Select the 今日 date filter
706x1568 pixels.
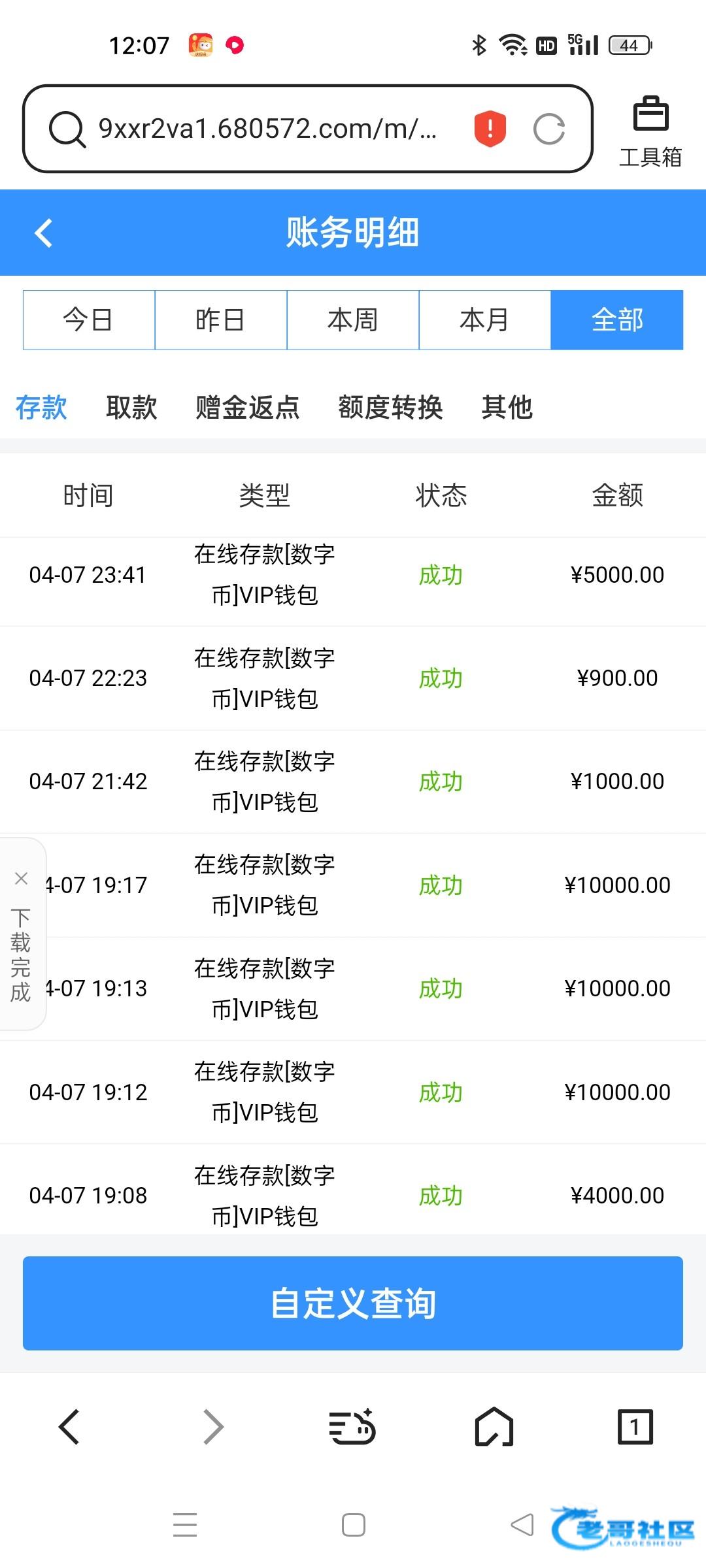(x=89, y=320)
